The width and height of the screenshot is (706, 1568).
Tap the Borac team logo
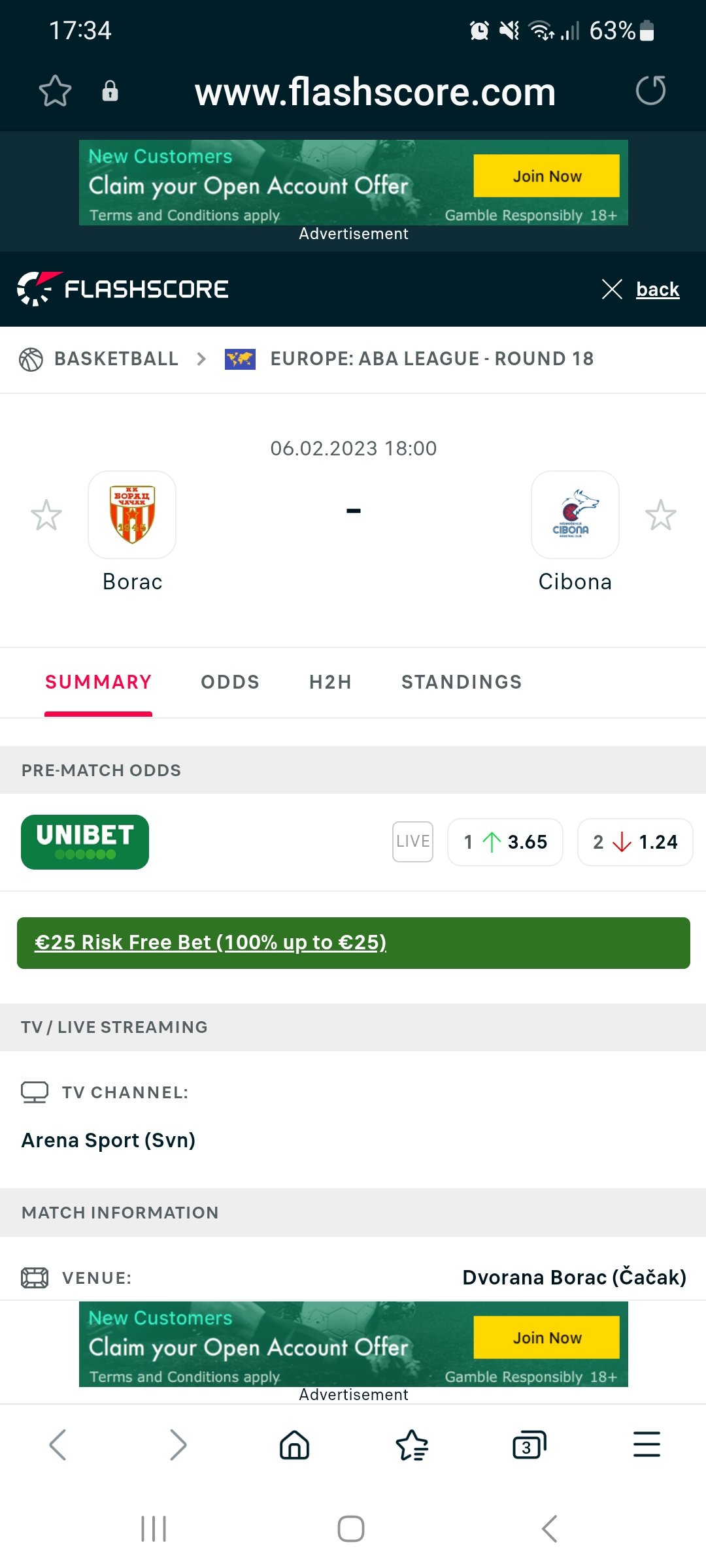132,515
